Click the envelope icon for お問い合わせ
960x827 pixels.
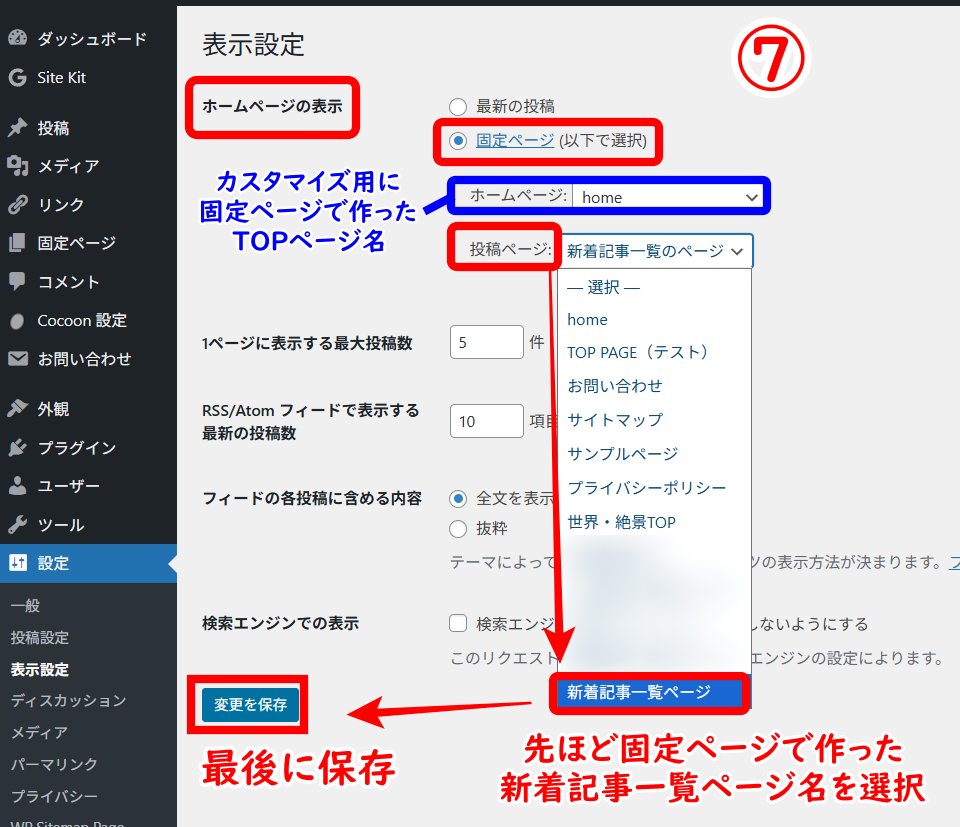(17, 359)
